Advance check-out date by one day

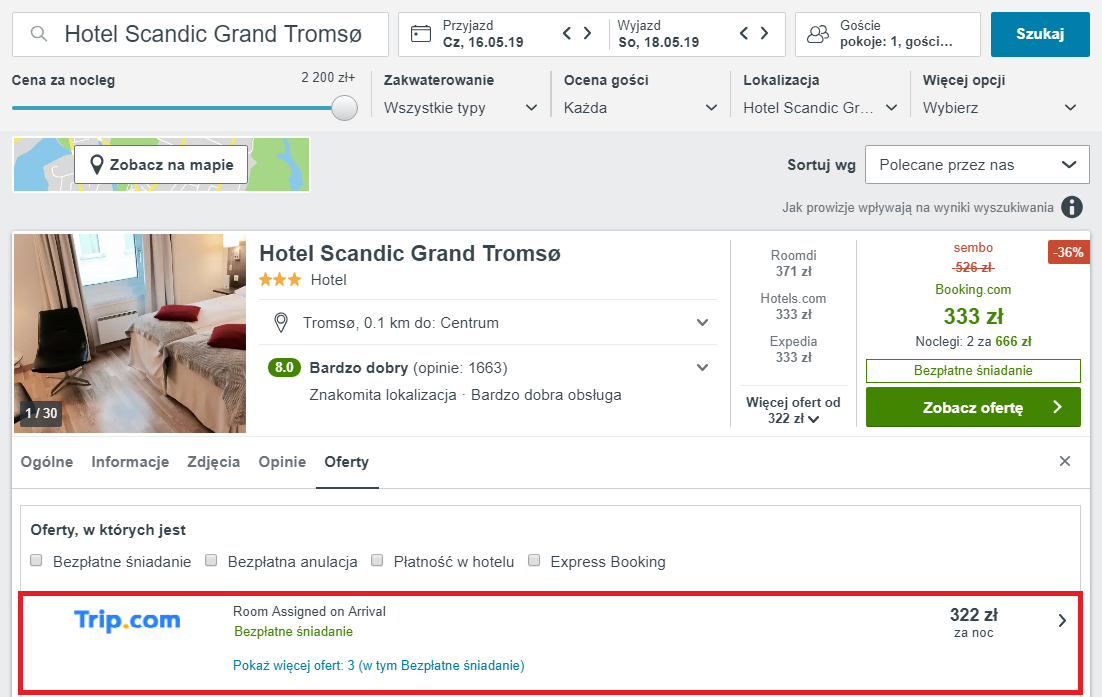[765, 34]
